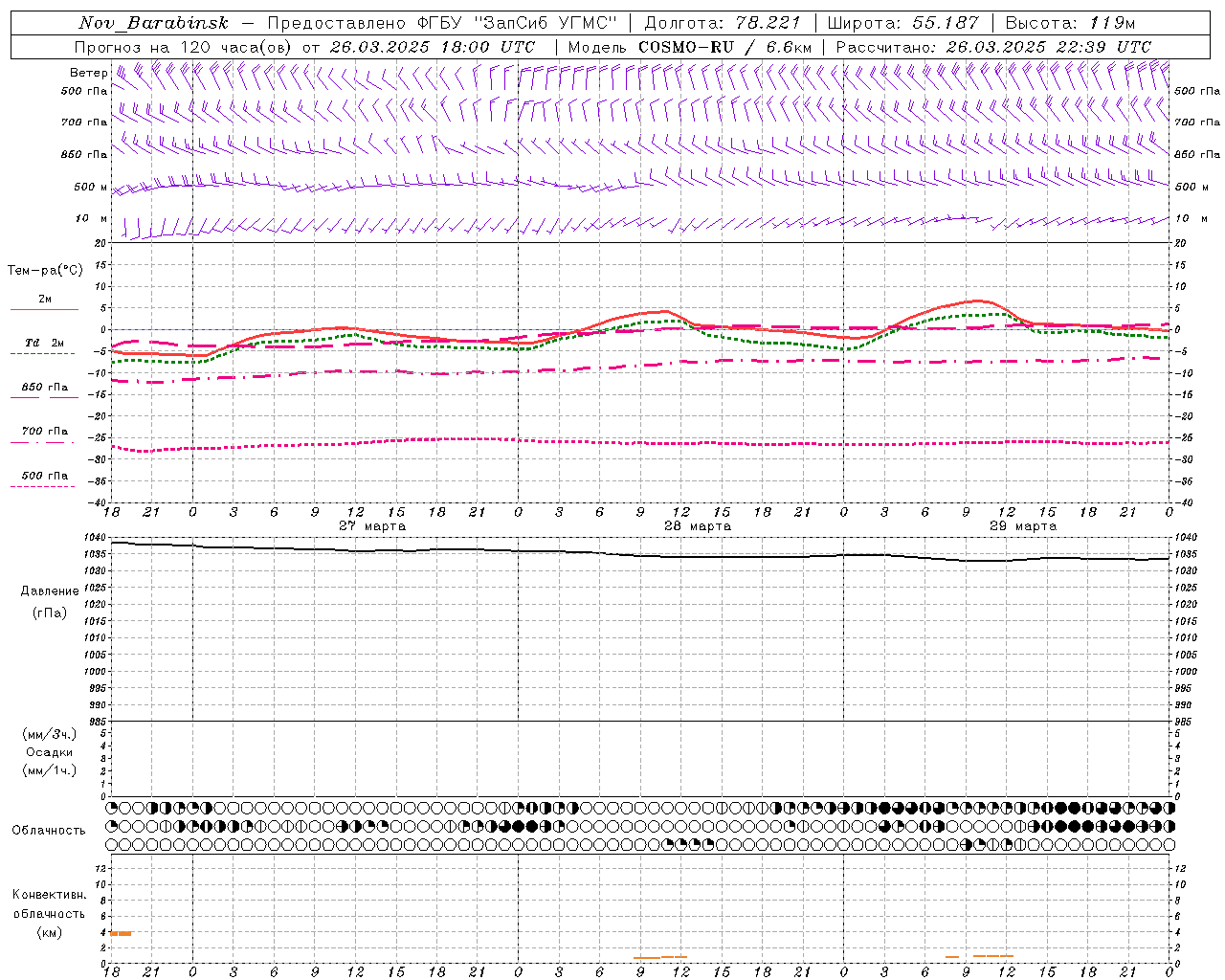Viewport: 1225px width, 980px height.
Task: Click the Облачность cloudiness label
Action: pos(49,831)
